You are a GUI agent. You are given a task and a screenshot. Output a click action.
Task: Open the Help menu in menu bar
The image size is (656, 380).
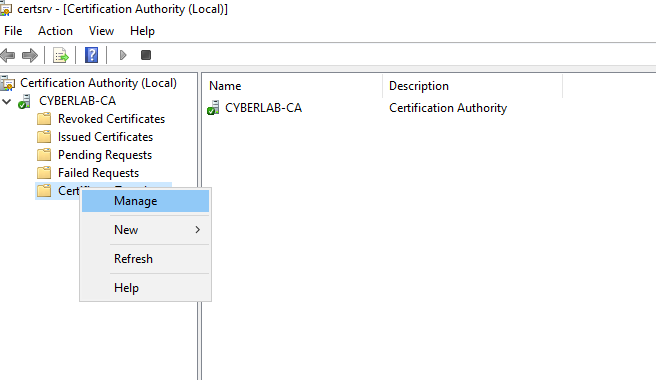click(142, 31)
